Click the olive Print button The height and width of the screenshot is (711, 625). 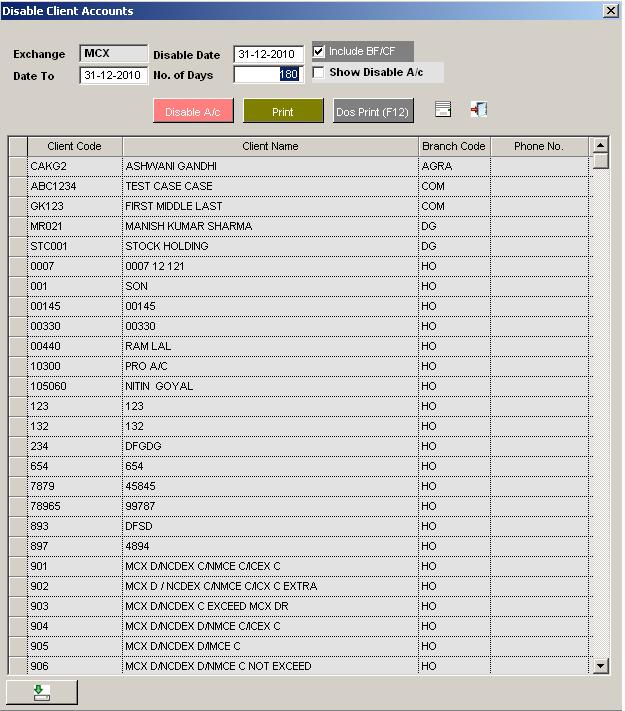[283, 111]
